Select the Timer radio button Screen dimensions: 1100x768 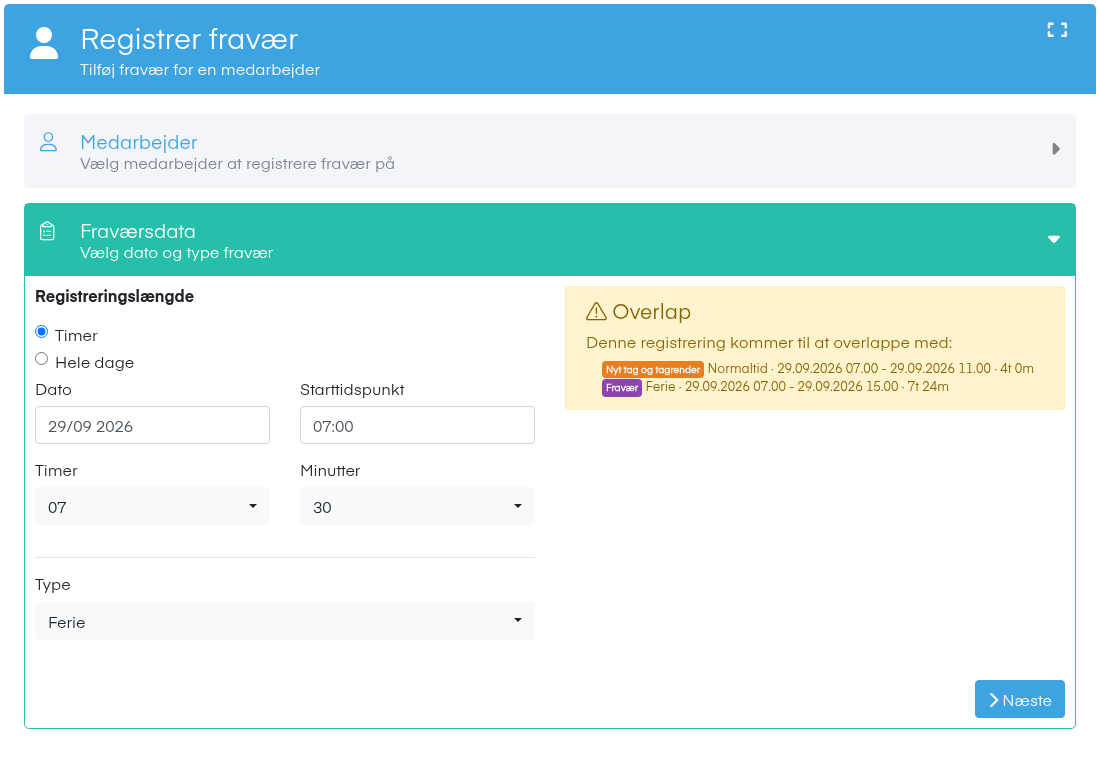tap(41, 332)
